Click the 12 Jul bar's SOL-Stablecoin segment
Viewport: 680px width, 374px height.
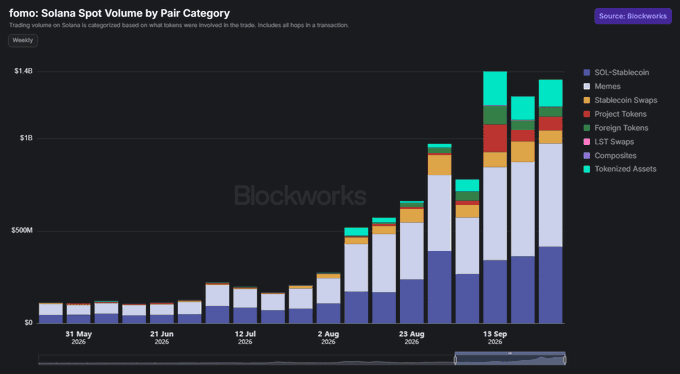pyautogui.click(x=245, y=315)
